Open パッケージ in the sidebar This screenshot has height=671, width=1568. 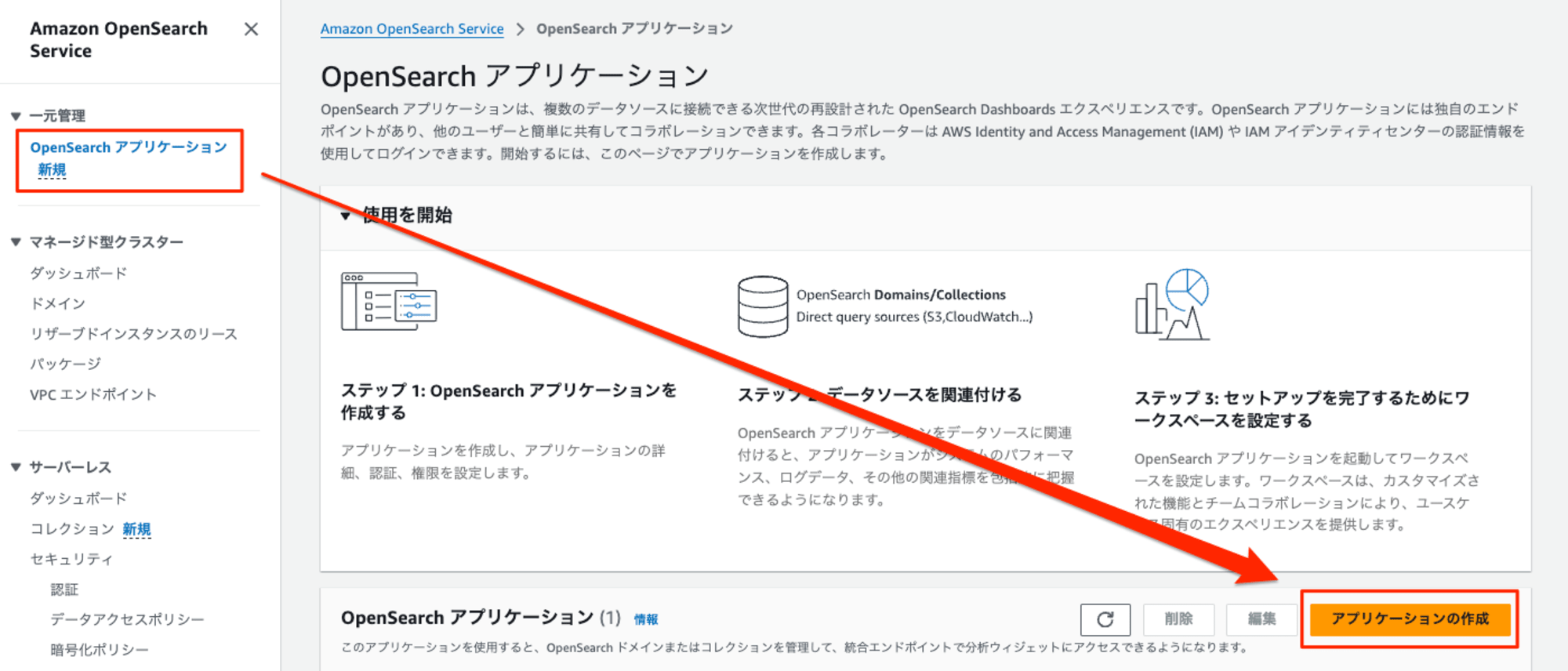tap(65, 364)
